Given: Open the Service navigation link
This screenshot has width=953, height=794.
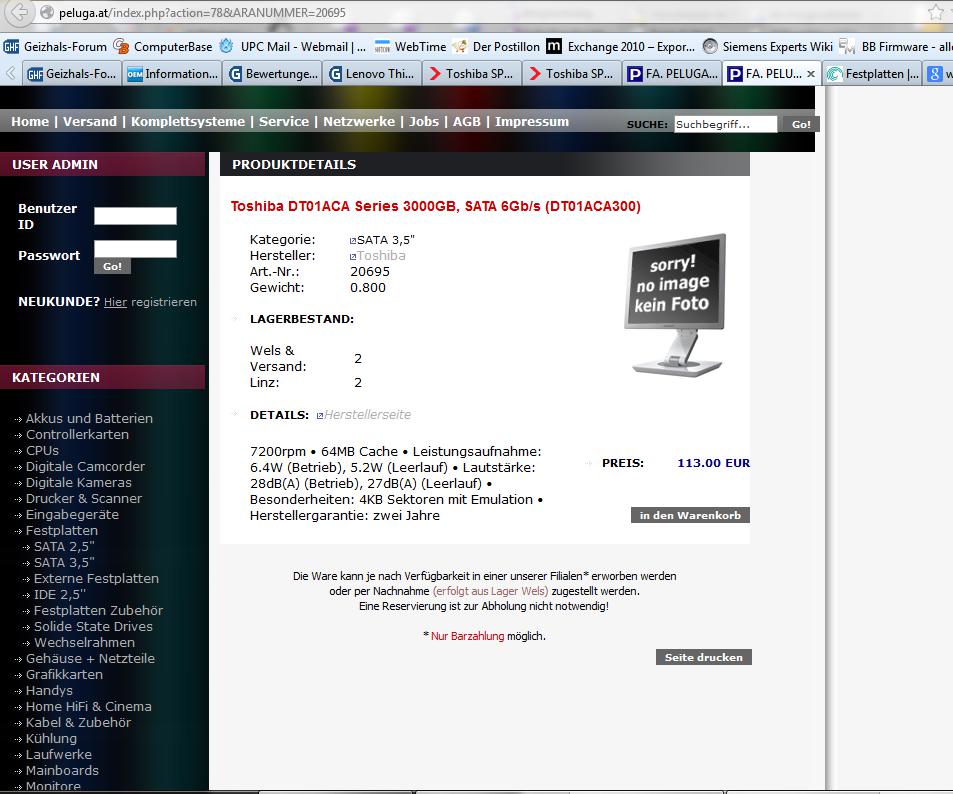Looking at the screenshot, I should coord(284,122).
